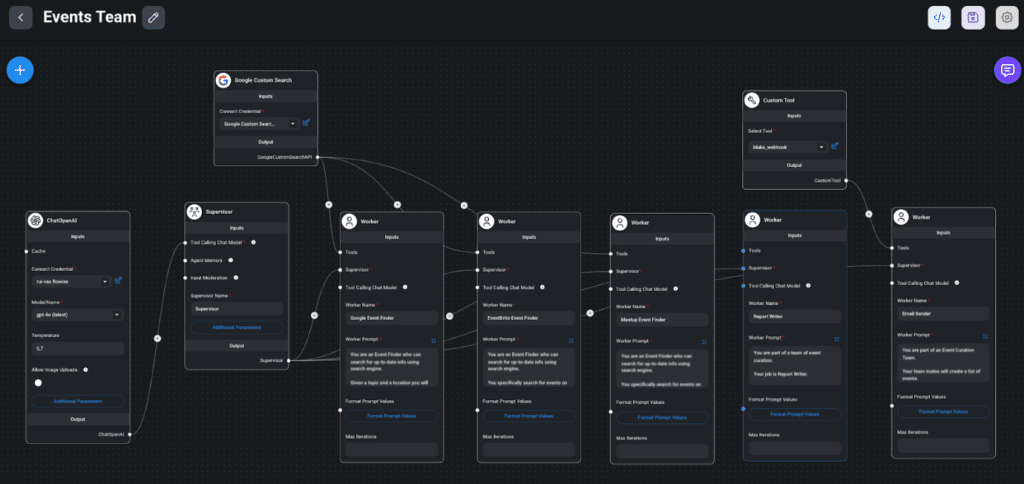Expand Meetup Event Finder worker prompt
Image resolution: width=1024 pixels, height=484 pixels.
coord(704,342)
